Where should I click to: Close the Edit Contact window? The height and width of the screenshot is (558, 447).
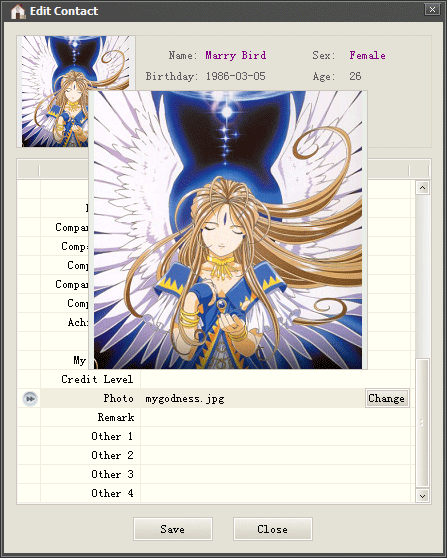point(432,10)
